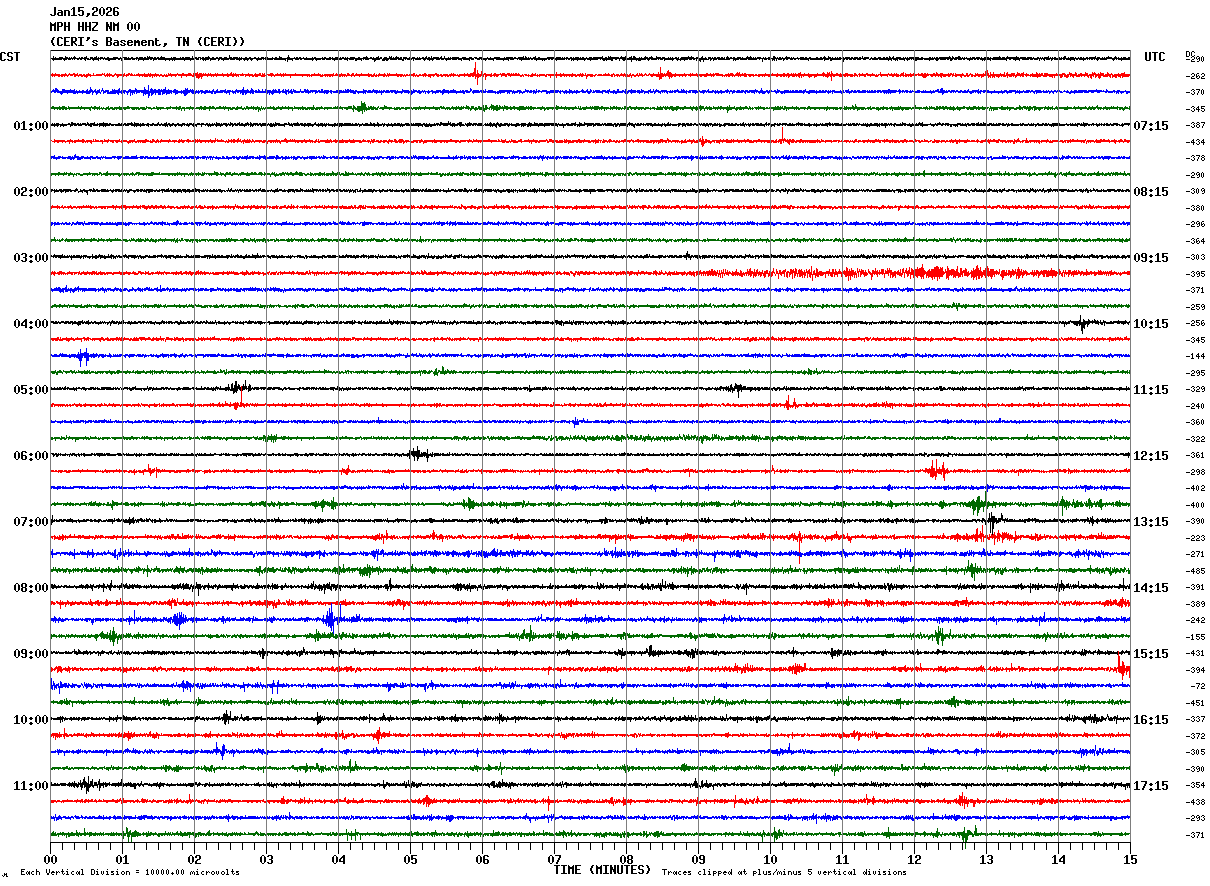The image size is (1210, 886).
Task: Click the DC offset value -485
Action: [1195, 571]
